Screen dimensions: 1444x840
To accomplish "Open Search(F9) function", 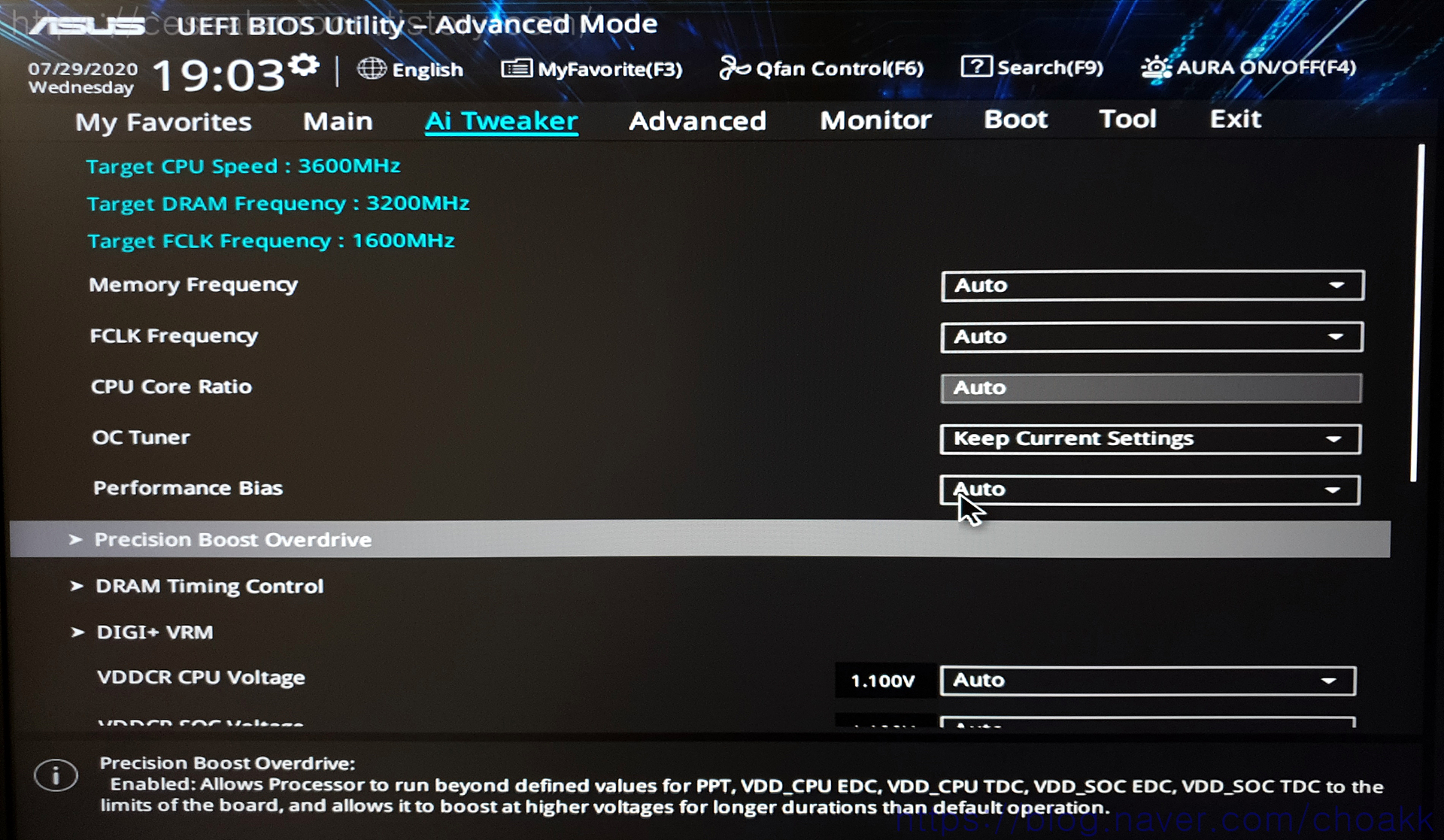I will click(x=1050, y=68).
